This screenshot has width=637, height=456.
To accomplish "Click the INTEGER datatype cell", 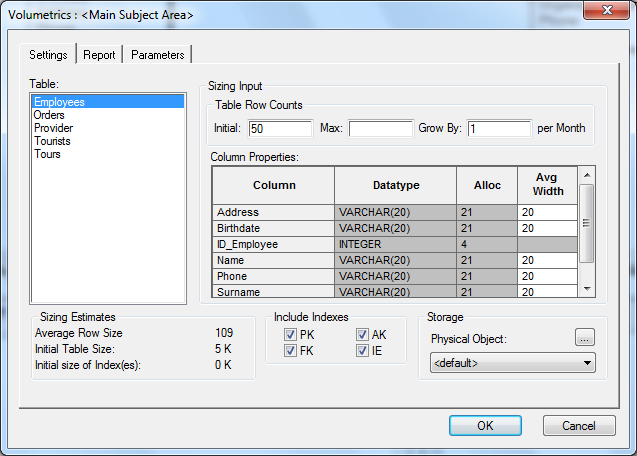I will pyautogui.click(x=395, y=244).
